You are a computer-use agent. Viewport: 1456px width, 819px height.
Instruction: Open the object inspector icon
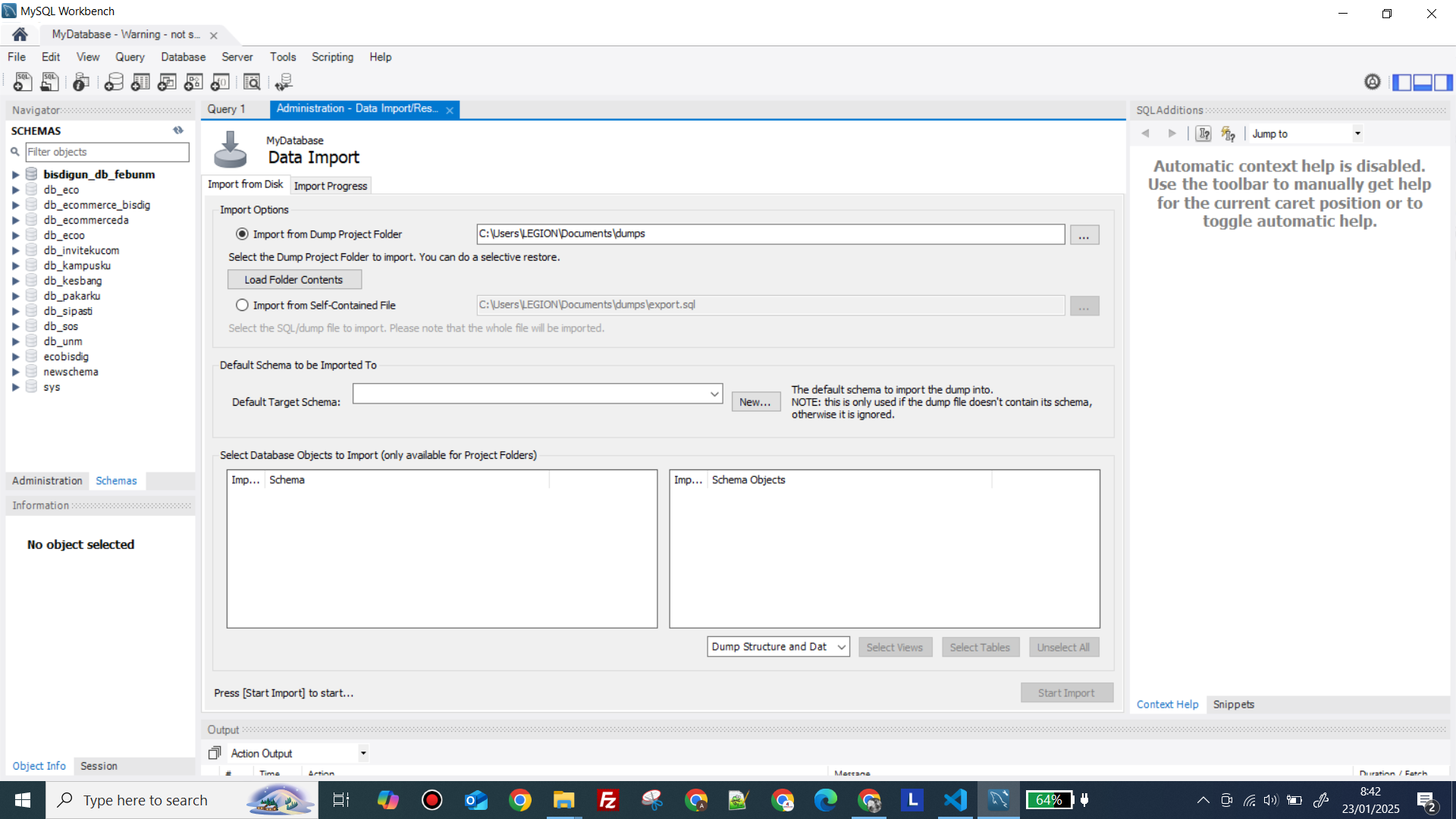coord(81,82)
